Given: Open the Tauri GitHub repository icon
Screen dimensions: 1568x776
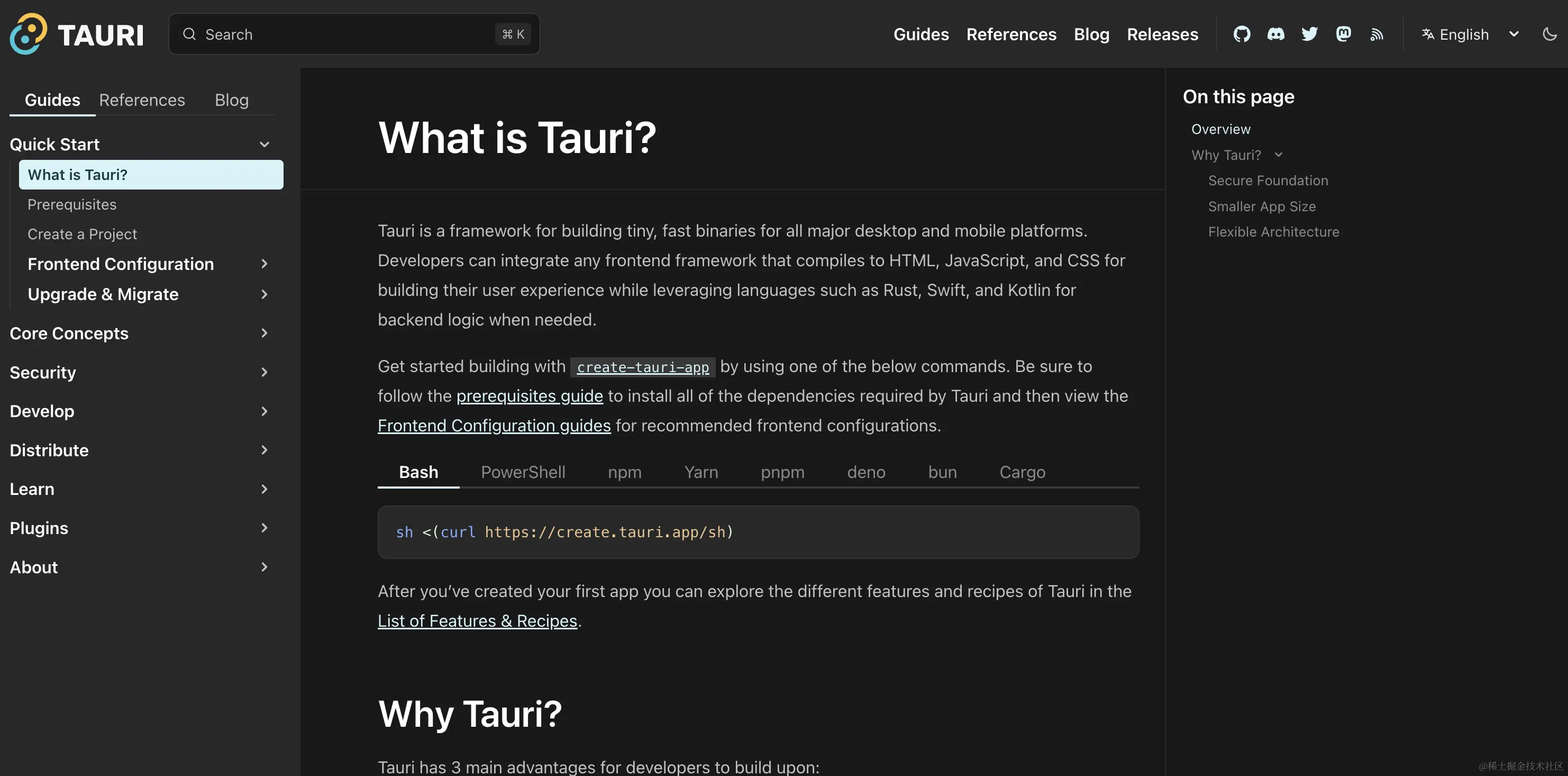Looking at the screenshot, I should point(1242,34).
